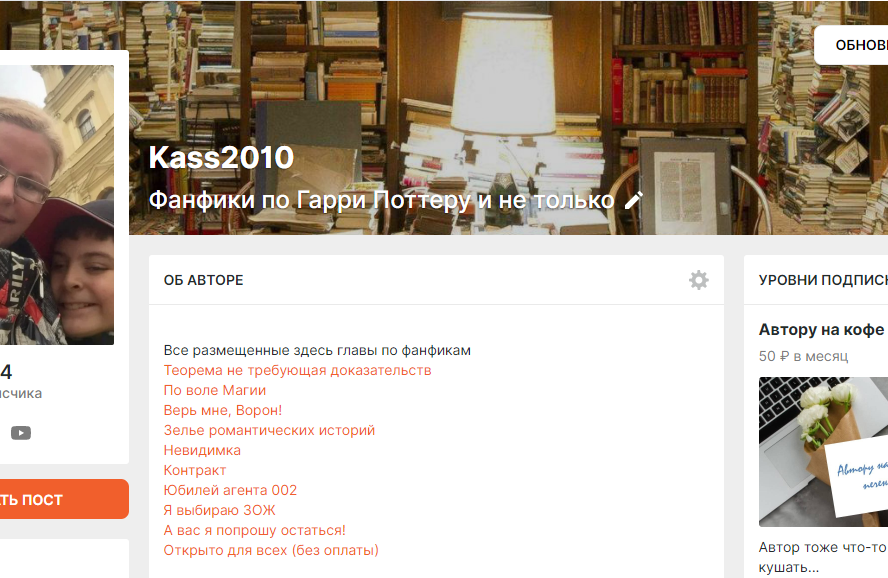Viewport: 888px width, 578px height.
Task: Select the Невидимка fanfic link
Action: 202,450
